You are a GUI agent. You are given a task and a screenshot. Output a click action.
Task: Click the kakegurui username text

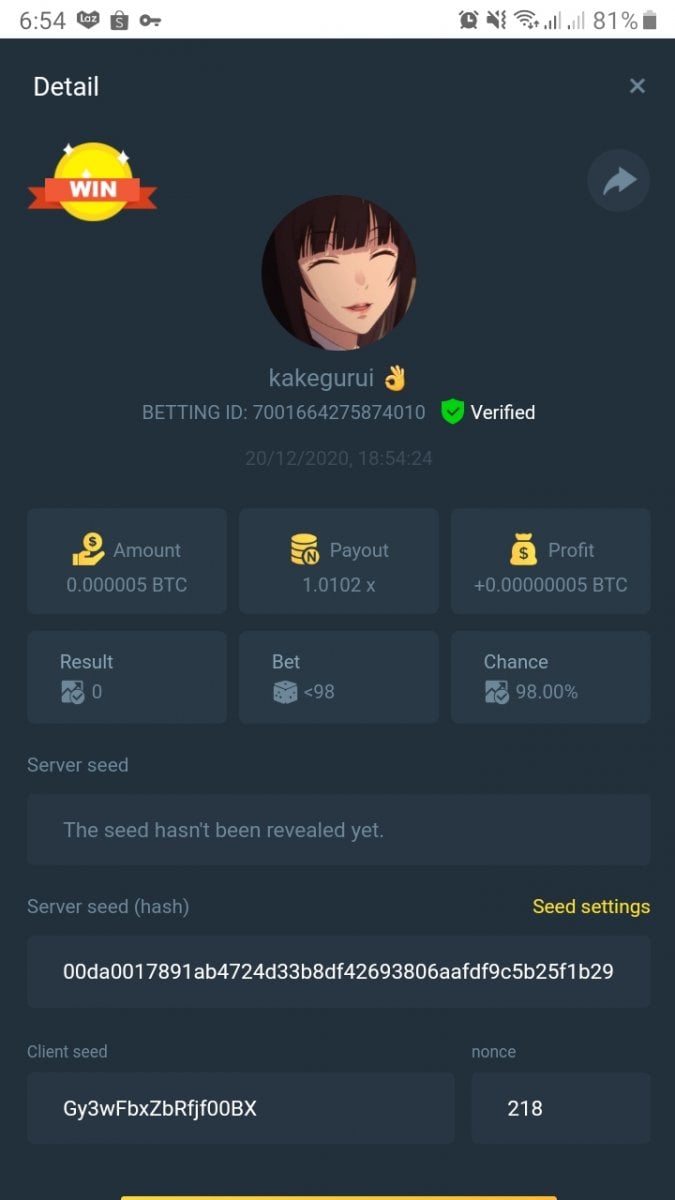(x=321, y=378)
